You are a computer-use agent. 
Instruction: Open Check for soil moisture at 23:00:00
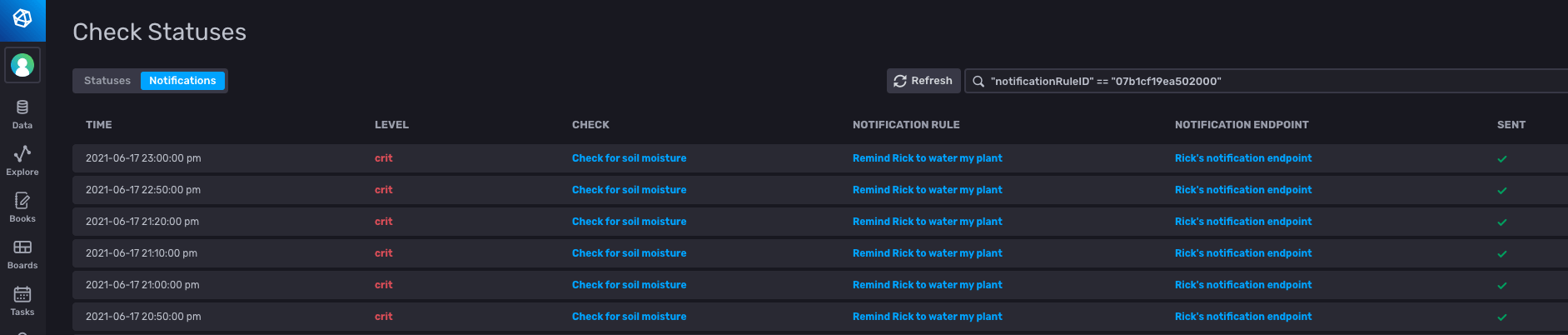[629, 158]
